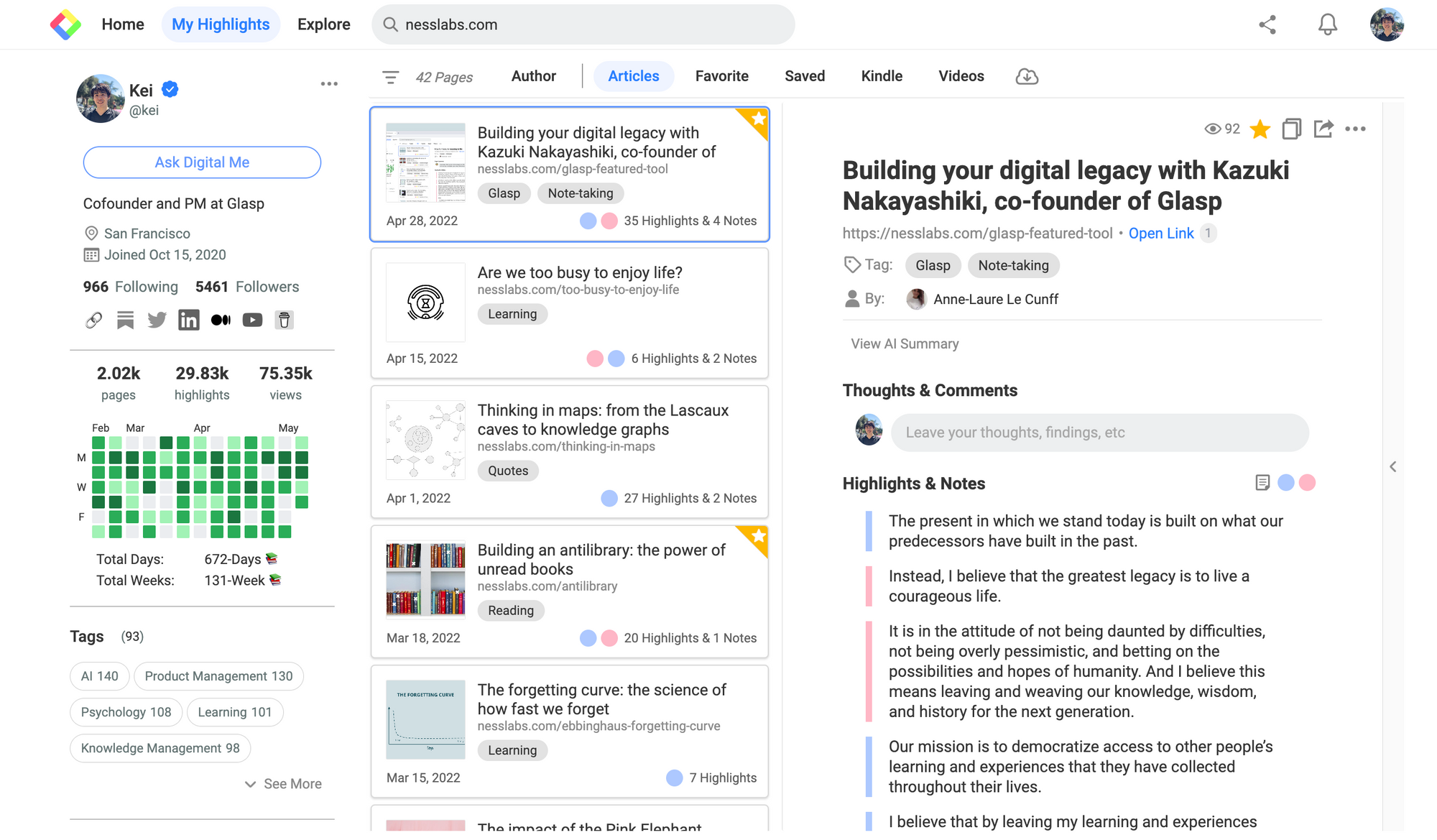The height and width of the screenshot is (840, 1437).
Task: Switch to the Kindle tab
Action: click(882, 76)
